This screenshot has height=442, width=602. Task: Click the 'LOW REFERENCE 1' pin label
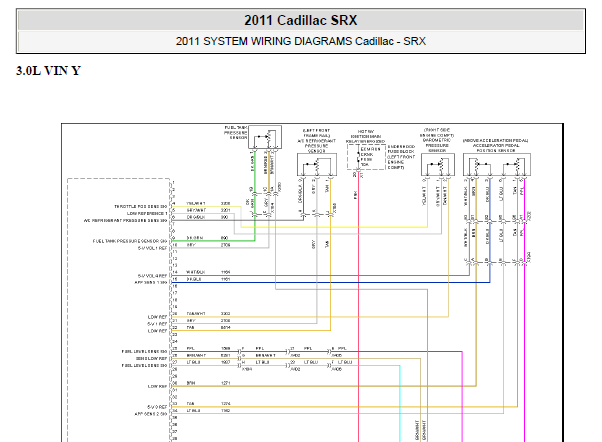pos(147,214)
